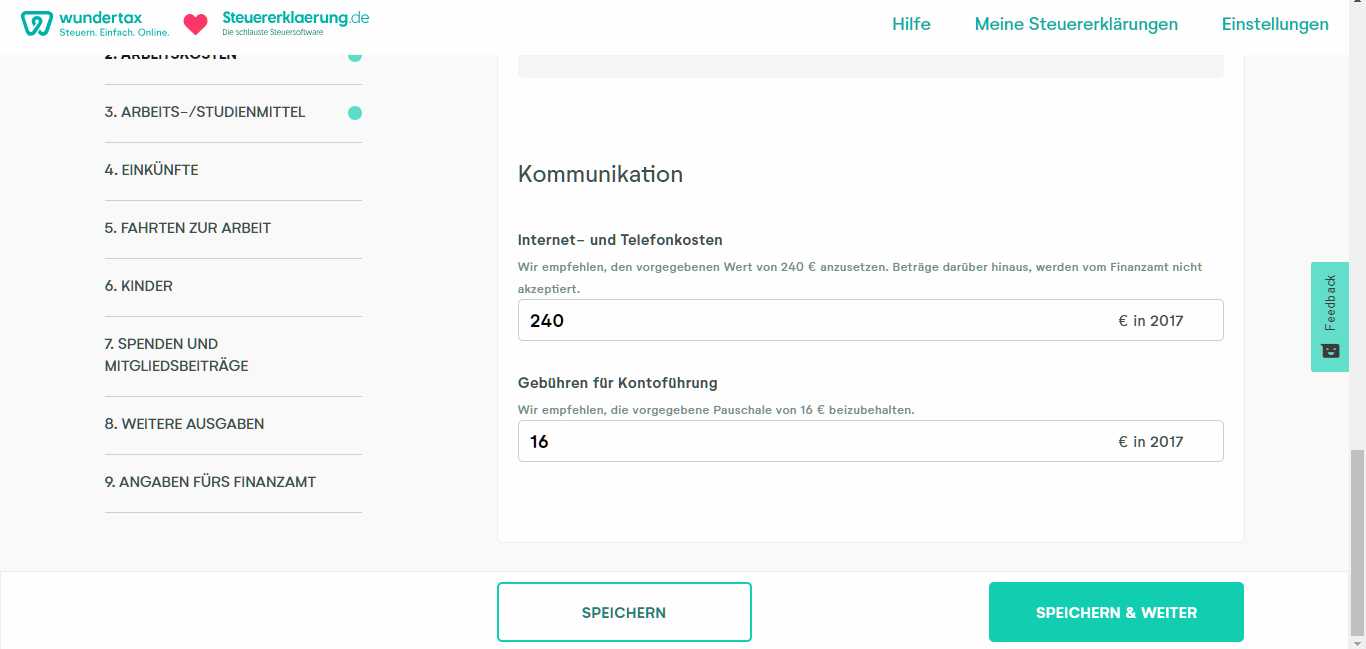Click the Speichern button
This screenshot has height=649, width=1366.
click(624, 611)
